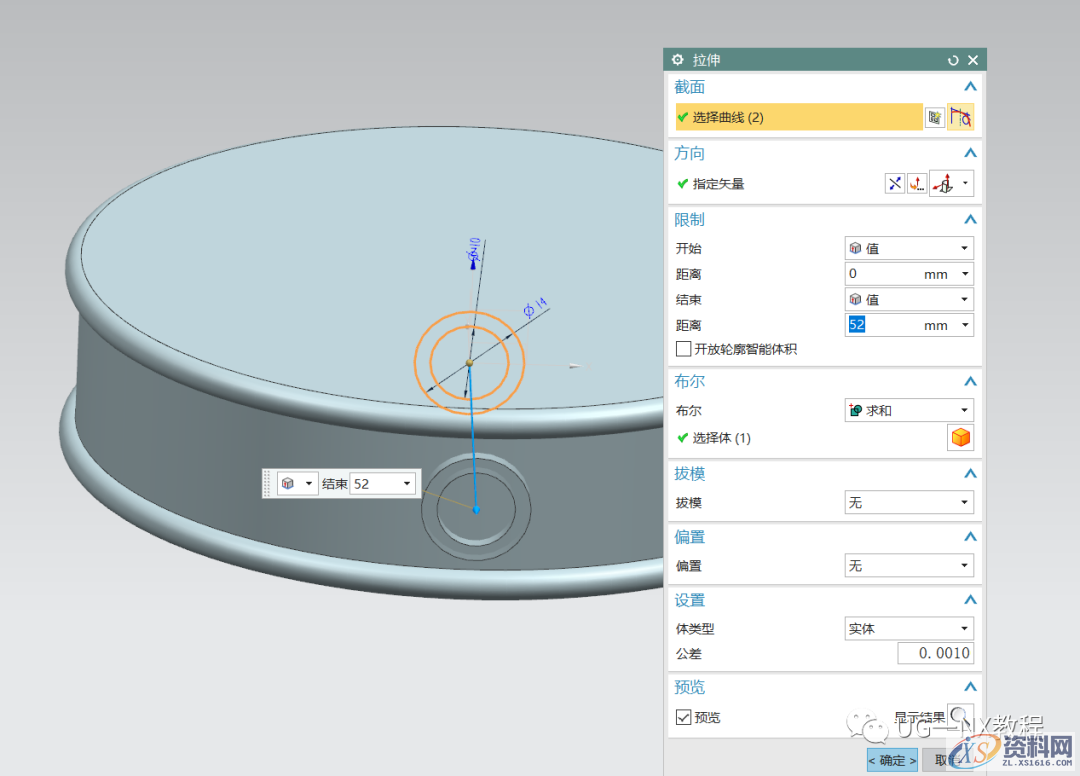This screenshot has height=776, width=1080.
Task: Open the 布尔 求和 dropdown
Action: point(908,410)
